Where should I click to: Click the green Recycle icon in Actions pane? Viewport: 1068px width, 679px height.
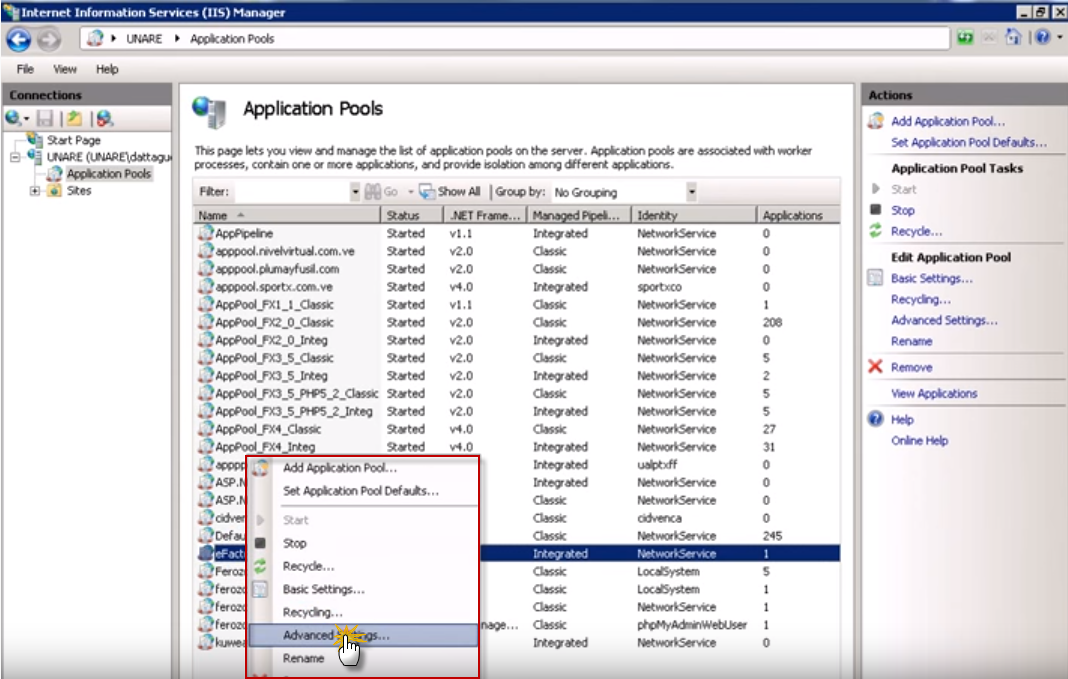(x=875, y=231)
